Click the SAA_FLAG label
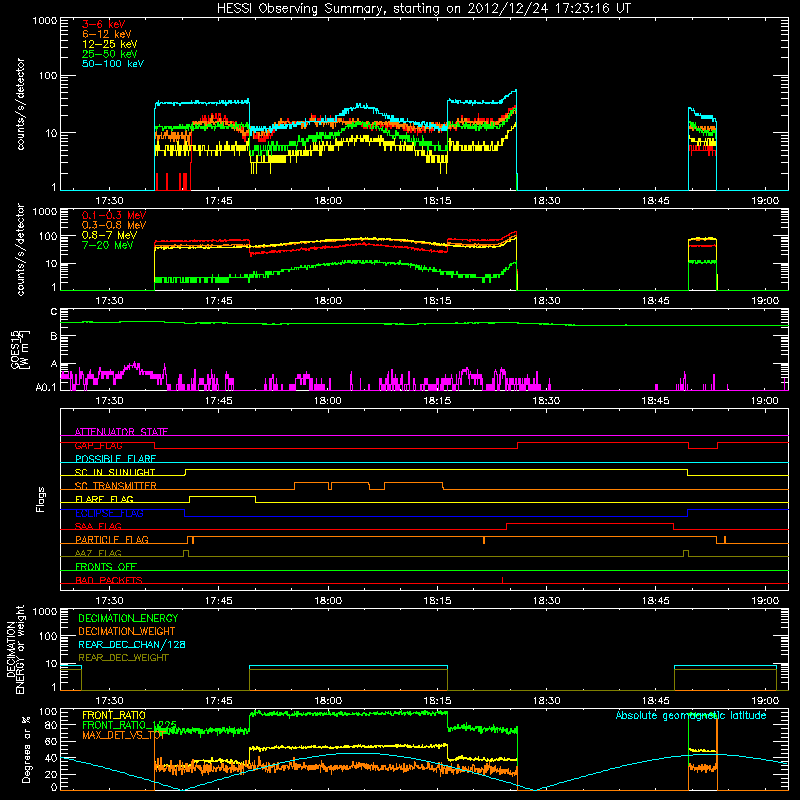Screen dimensions: 800x800 98,526
